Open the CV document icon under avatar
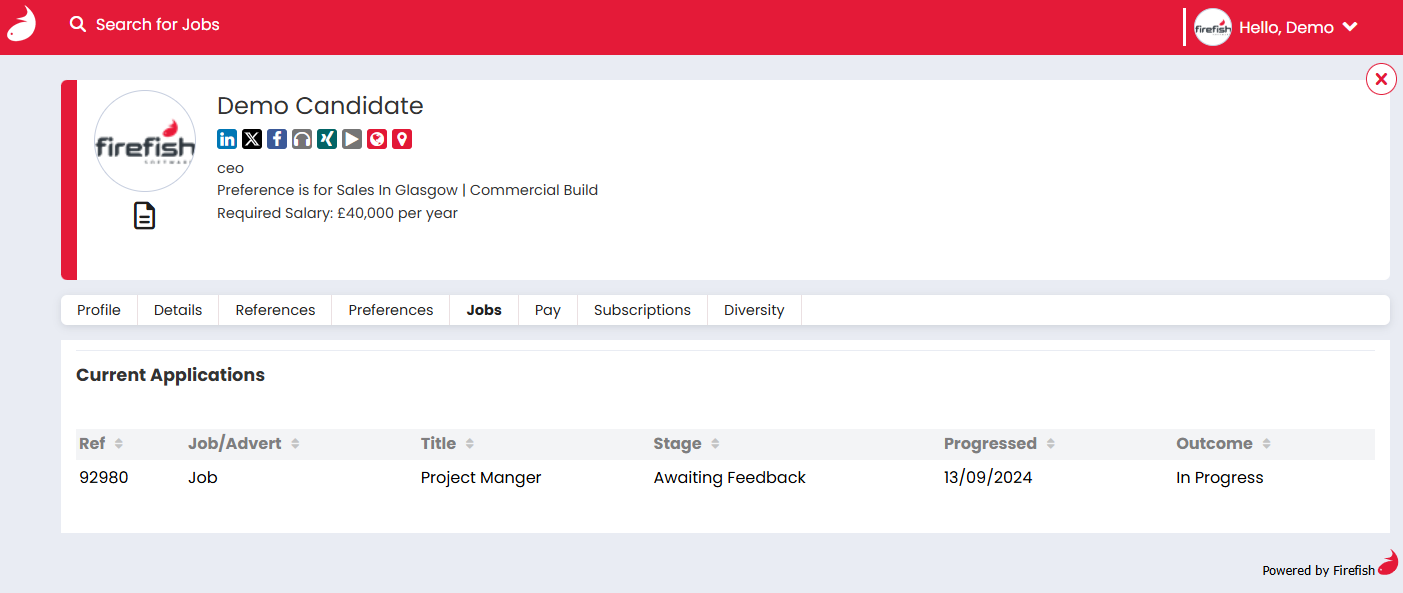Screen dimensions: 1403x593 click(145, 215)
